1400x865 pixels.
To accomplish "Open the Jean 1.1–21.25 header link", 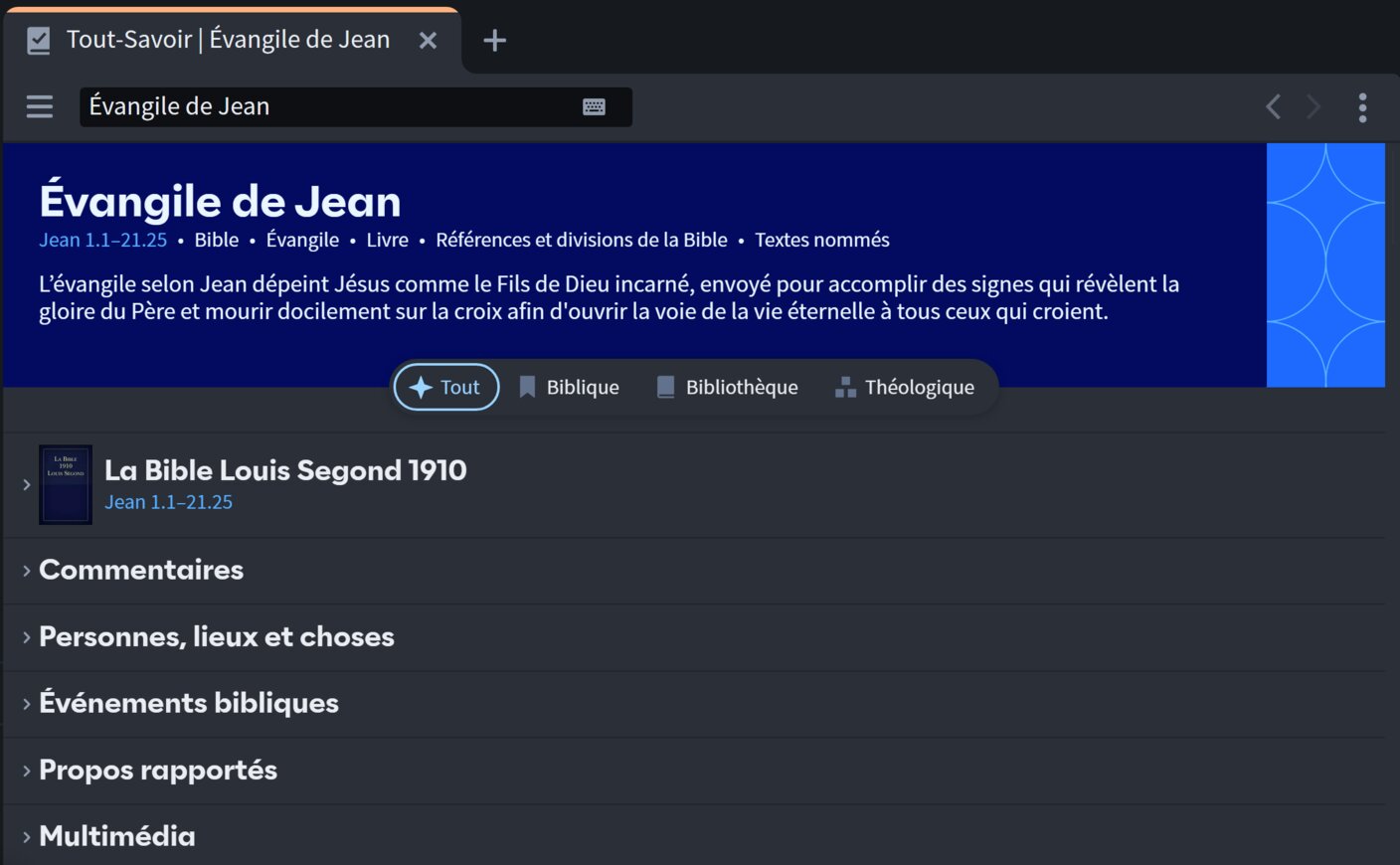I will (x=103, y=241).
